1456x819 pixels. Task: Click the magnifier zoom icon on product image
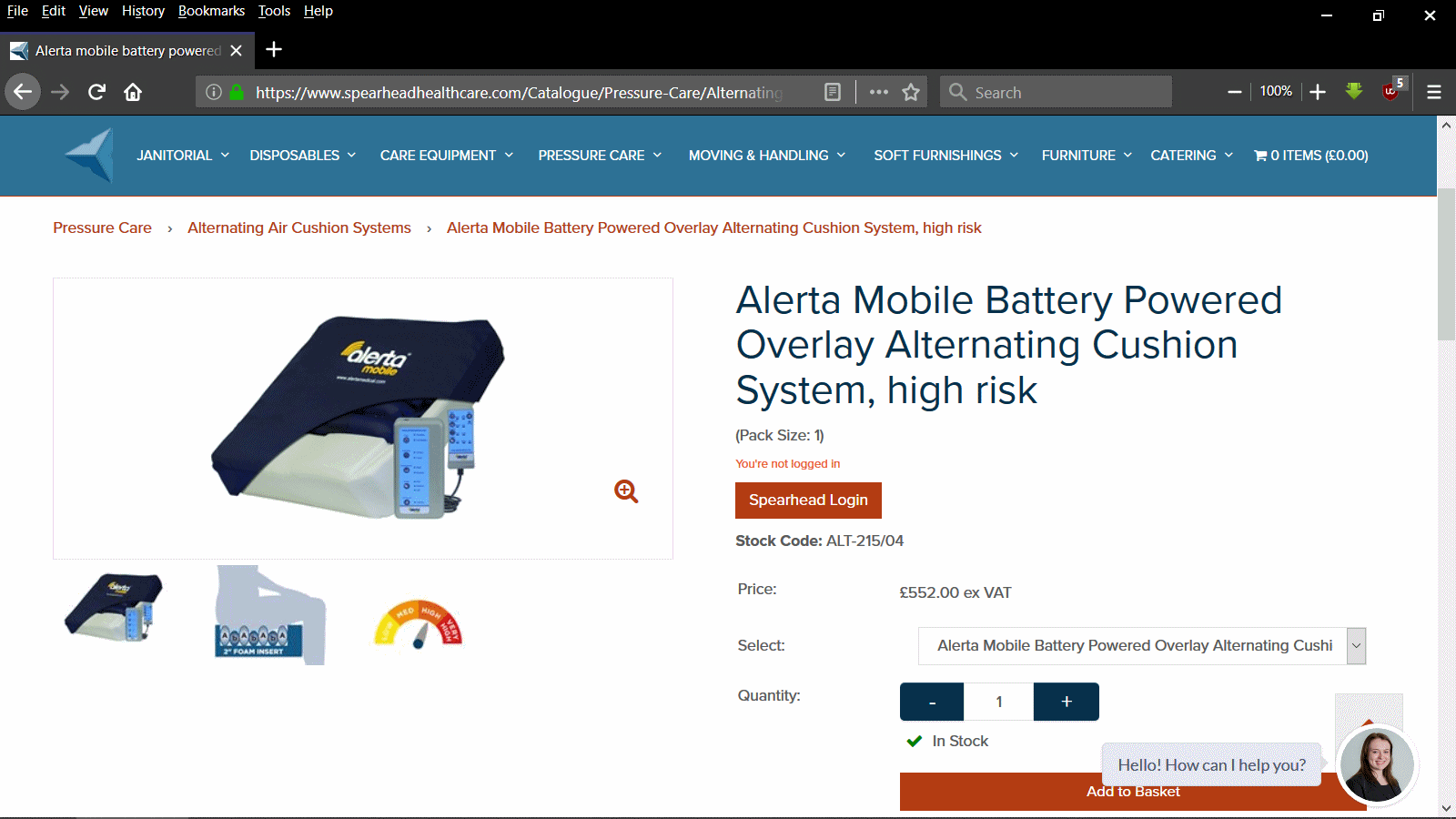(x=626, y=491)
